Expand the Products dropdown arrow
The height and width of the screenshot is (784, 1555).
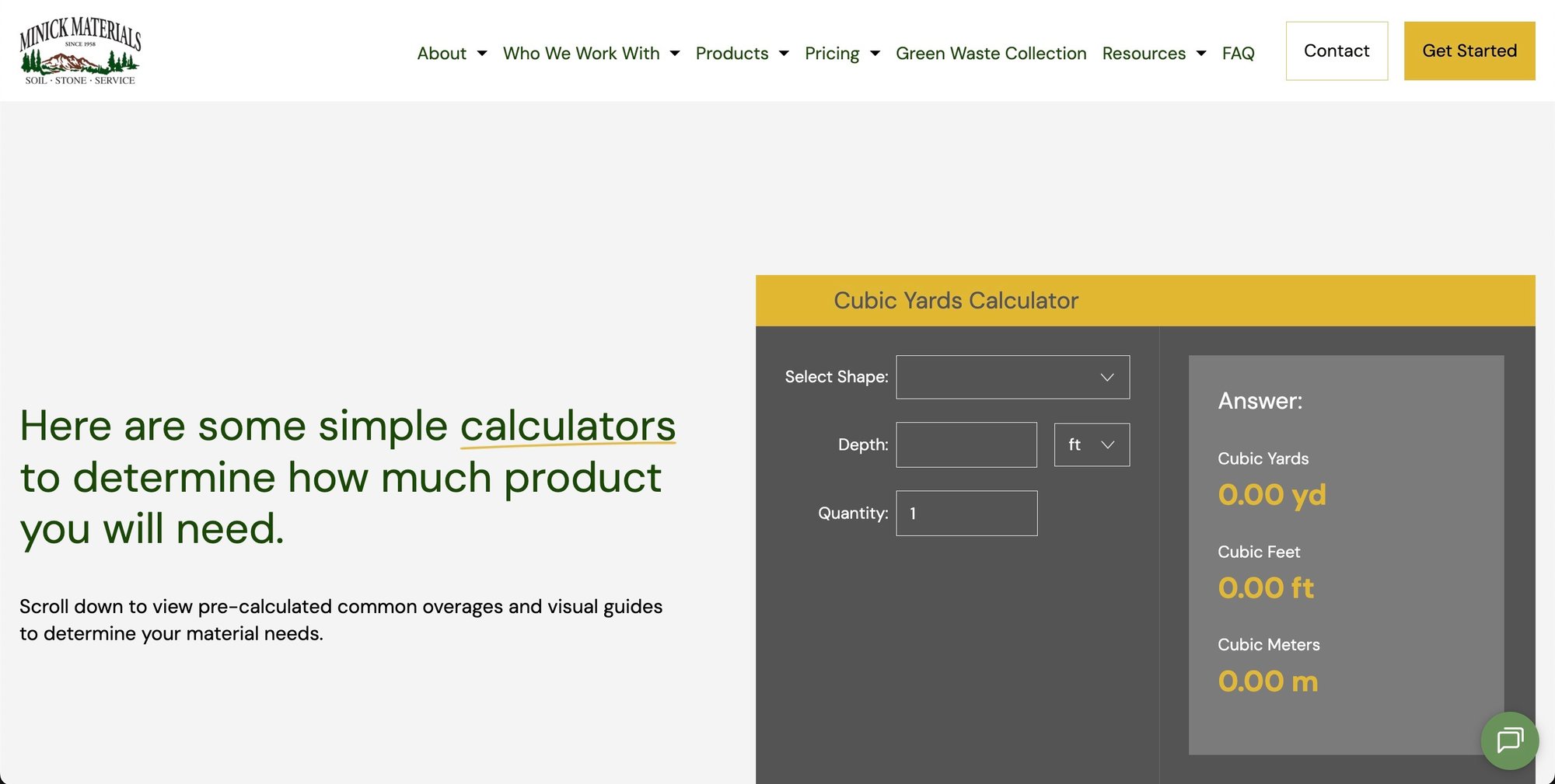tap(784, 54)
